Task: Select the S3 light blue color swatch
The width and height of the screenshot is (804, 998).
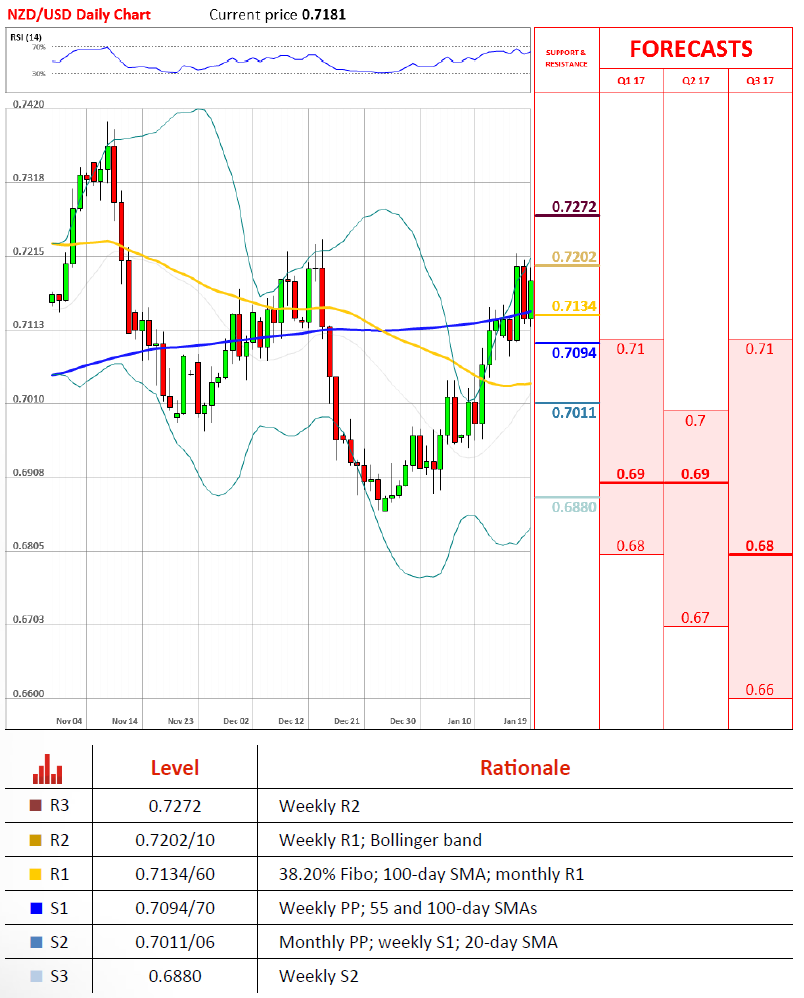Action: pos(36,976)
